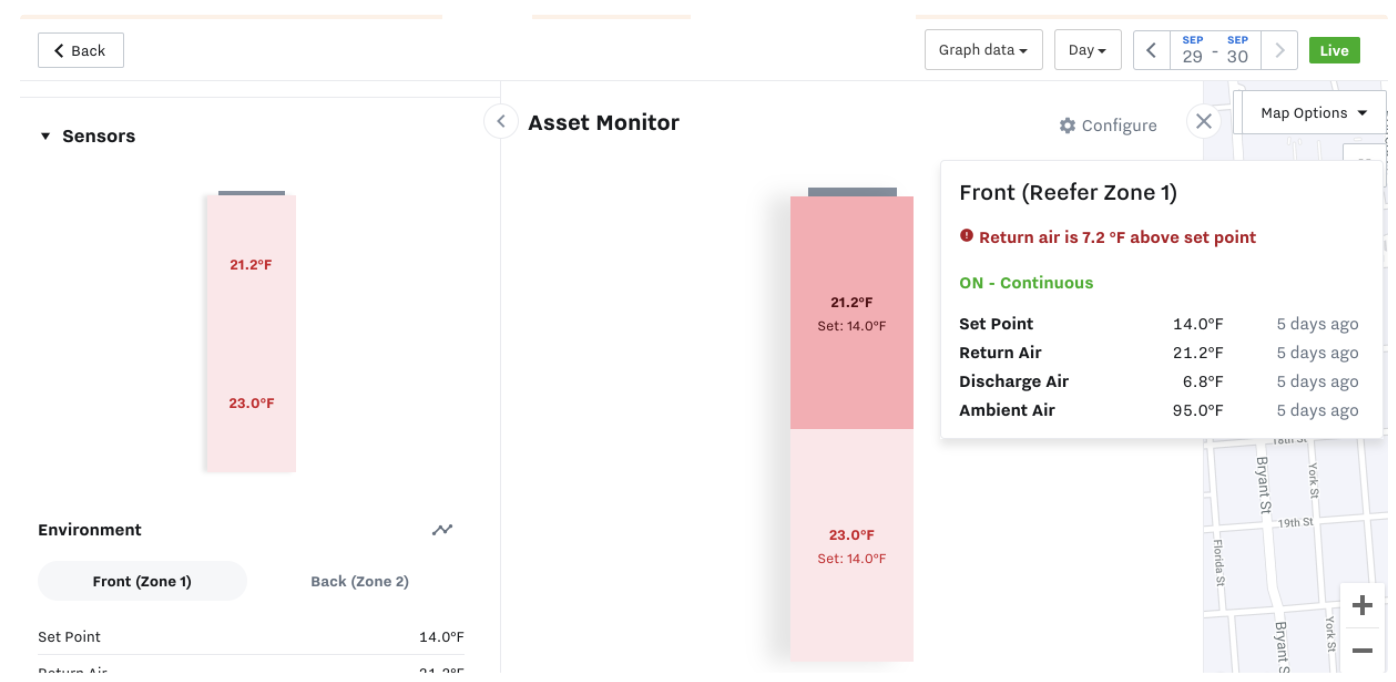Click the Environment trend graph icon
The height and width of the screenshot is (682, 1396).
click(442, 530)
